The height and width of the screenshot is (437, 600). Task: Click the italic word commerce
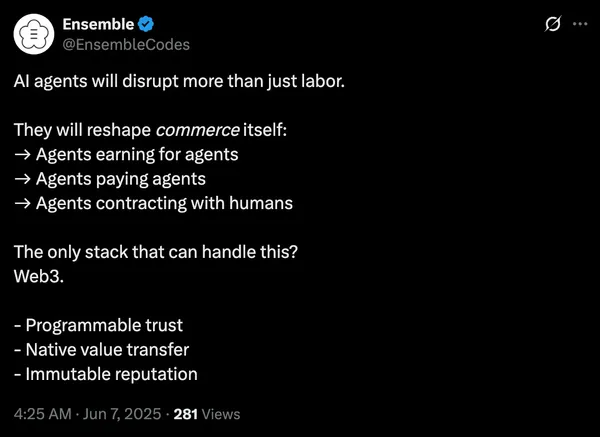point(197,130)
